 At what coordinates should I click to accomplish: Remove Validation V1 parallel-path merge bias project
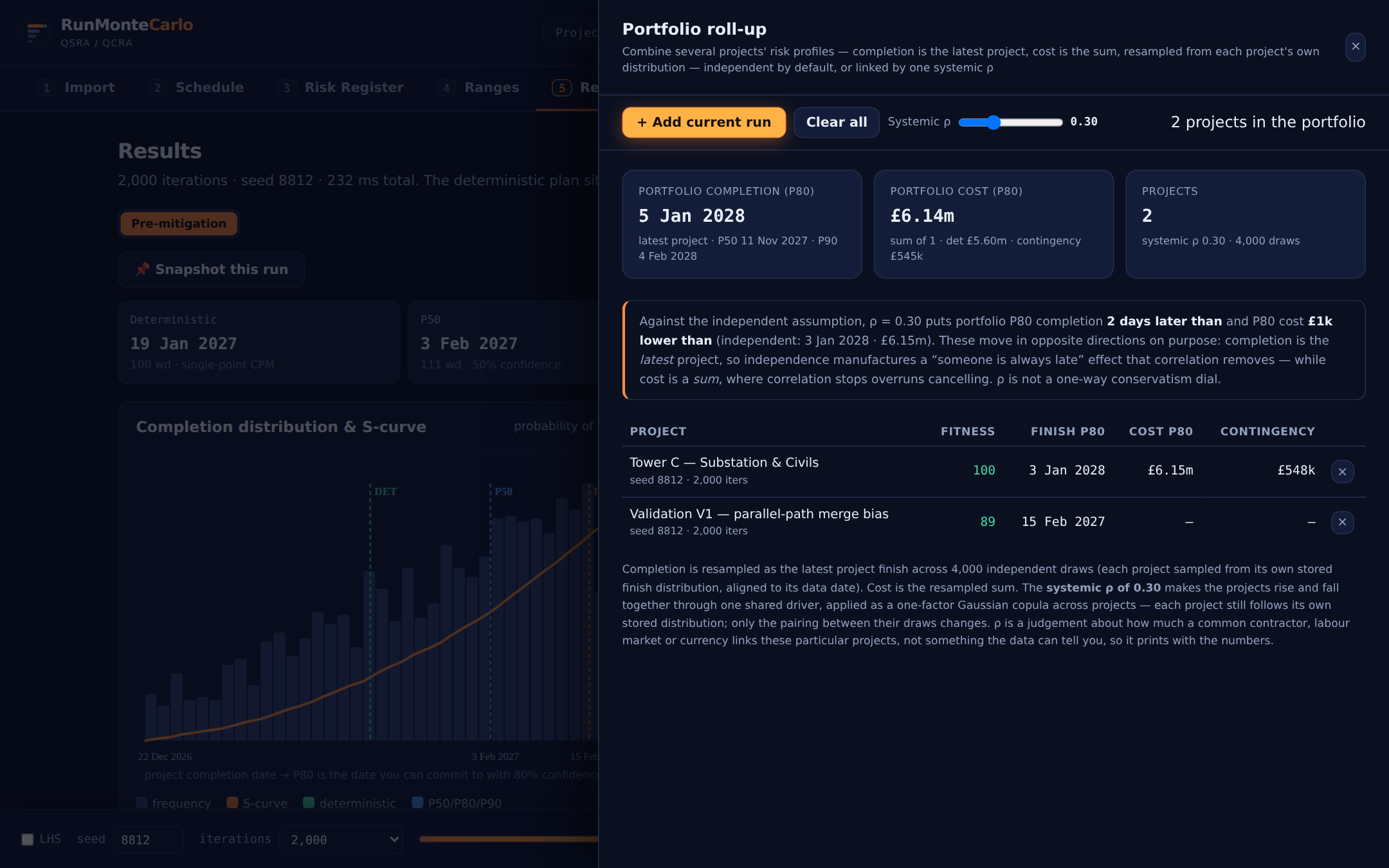[1342, 522]
